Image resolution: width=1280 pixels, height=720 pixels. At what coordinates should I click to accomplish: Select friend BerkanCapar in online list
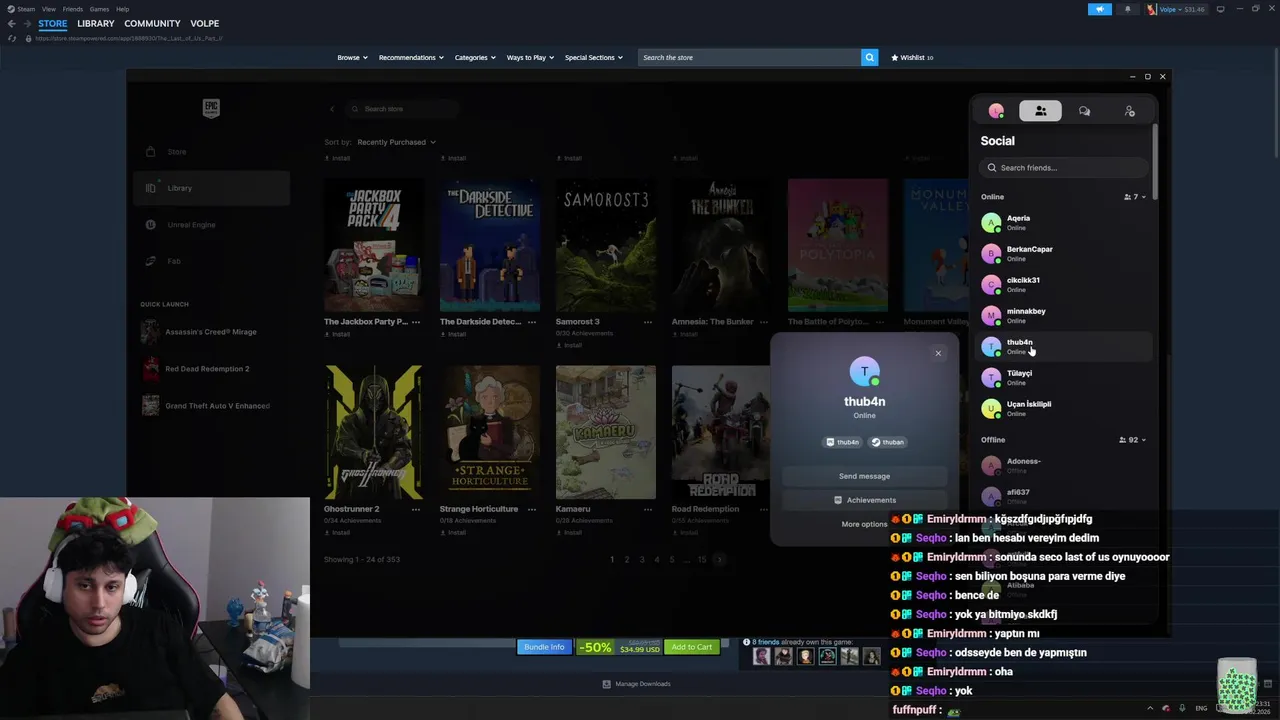(1064, 253)
